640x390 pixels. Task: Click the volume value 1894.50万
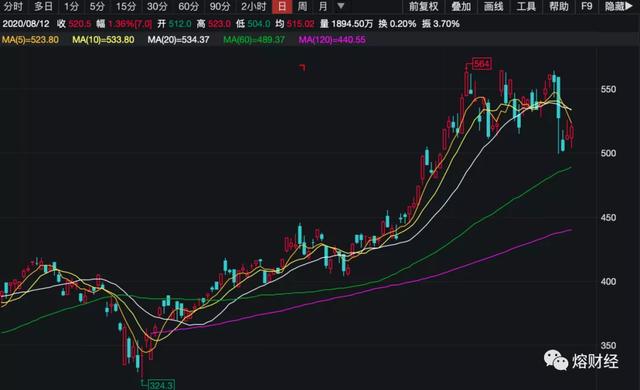tap(352, 24)
